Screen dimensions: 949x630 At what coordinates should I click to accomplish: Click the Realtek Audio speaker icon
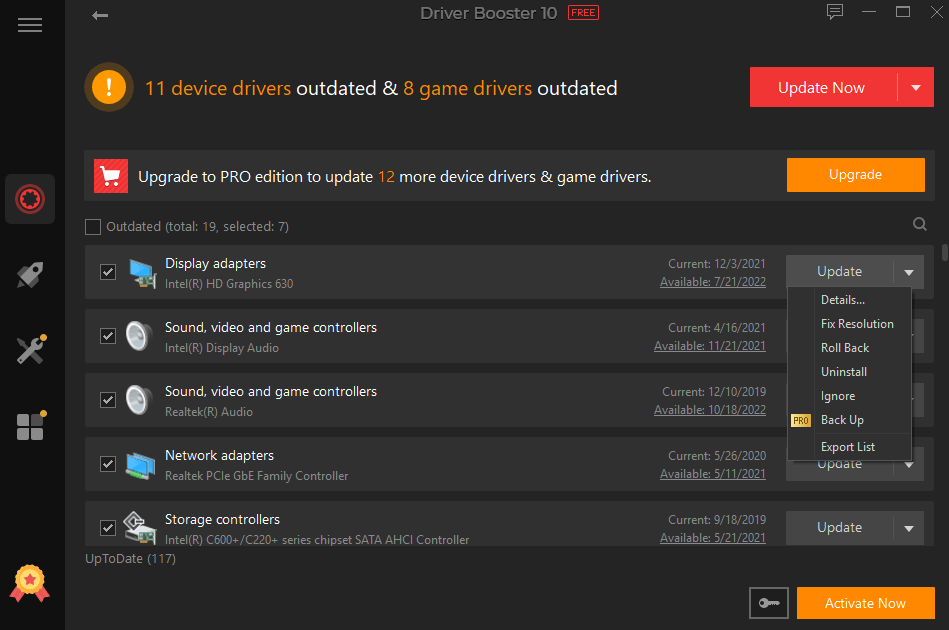coord(139,400)
